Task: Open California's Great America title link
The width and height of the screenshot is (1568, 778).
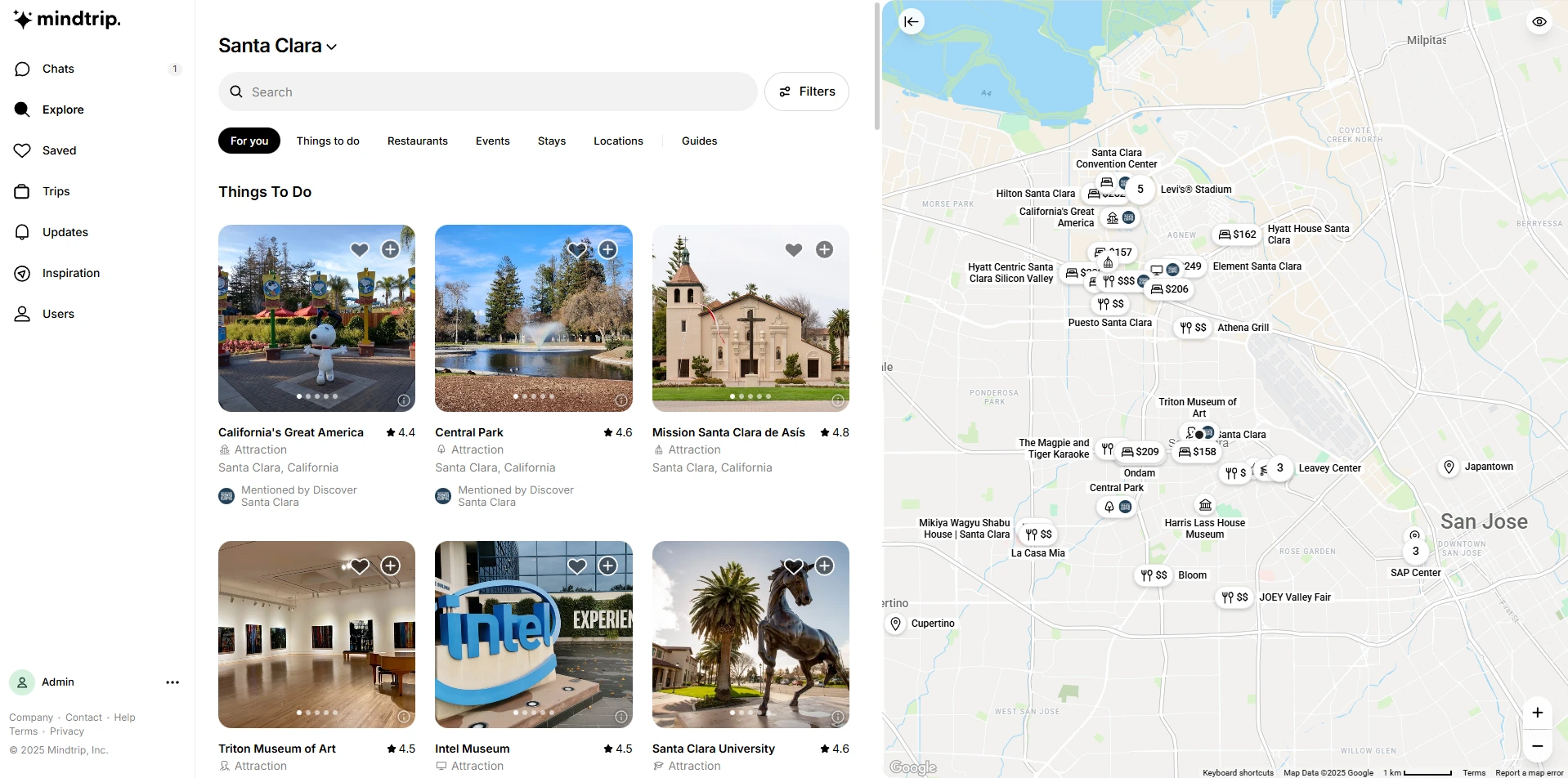Action: pyautogui.click(x=291, y=432)
